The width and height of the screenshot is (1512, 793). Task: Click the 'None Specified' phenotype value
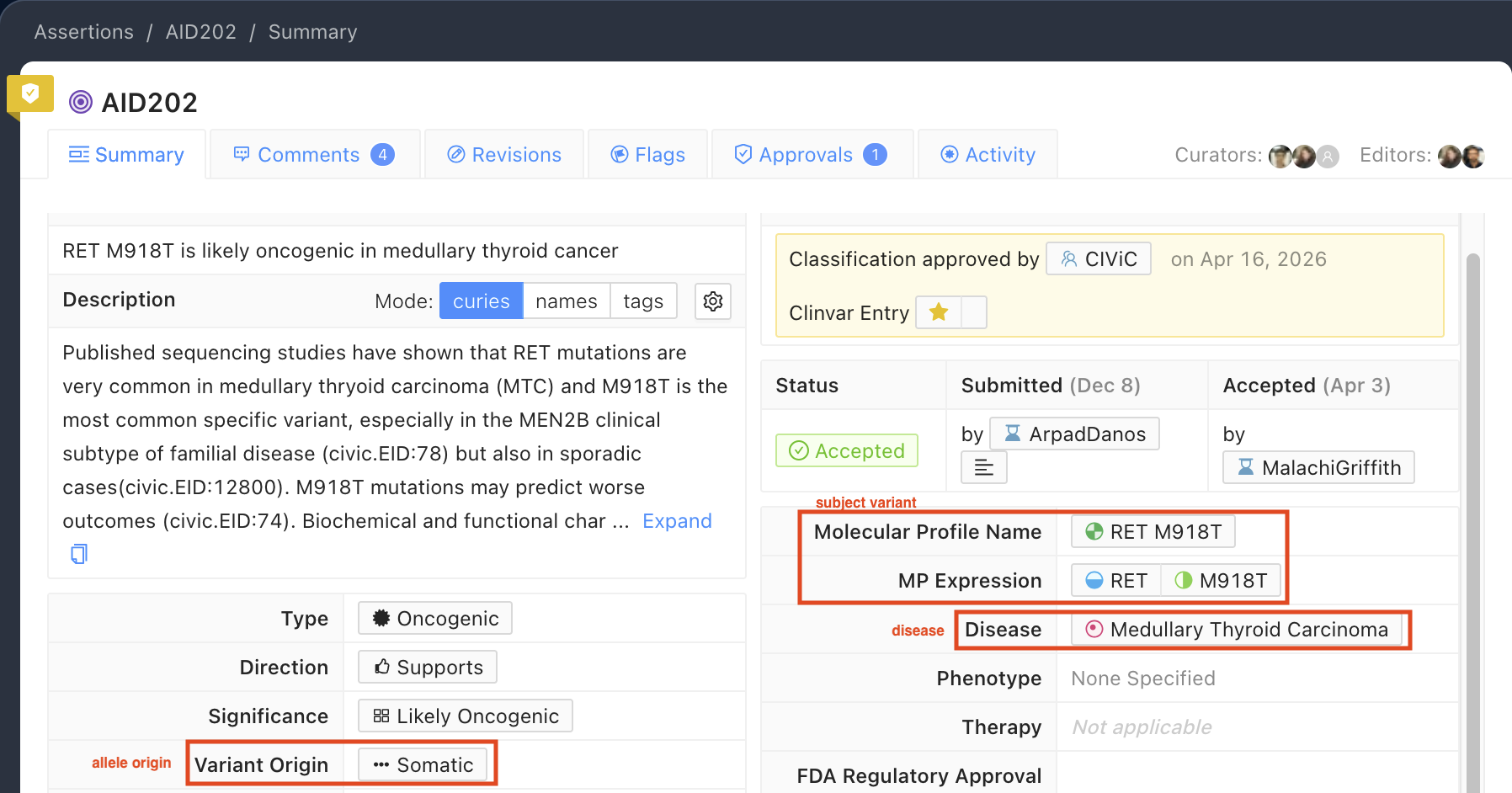coord(1143,679)
